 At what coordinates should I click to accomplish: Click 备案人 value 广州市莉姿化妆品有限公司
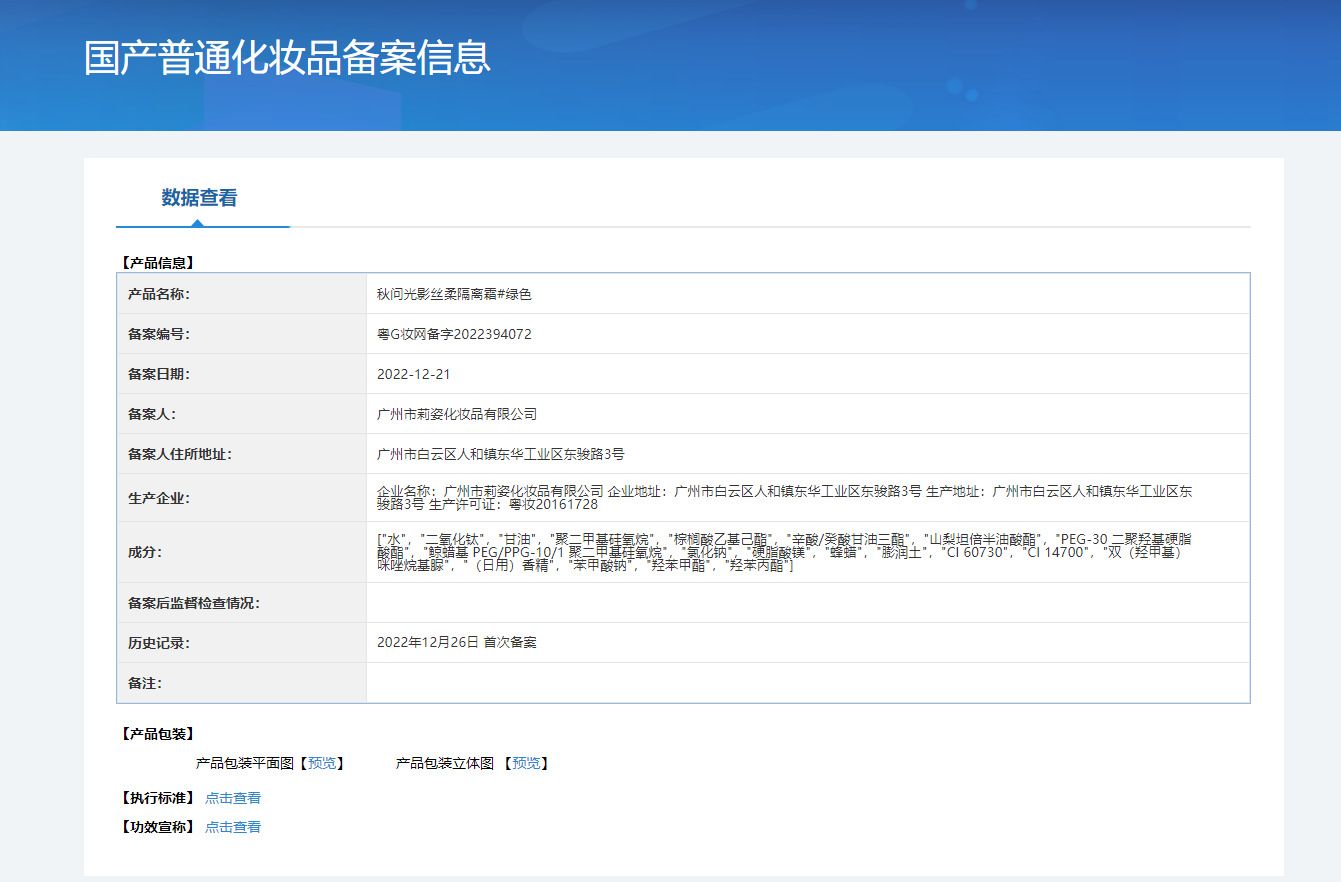(x=457, y=414)
